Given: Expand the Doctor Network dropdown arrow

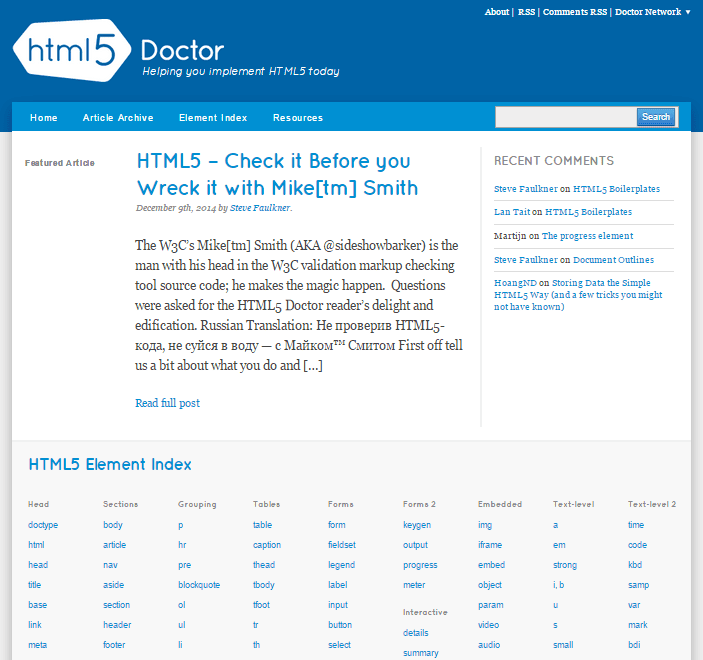Looking at the screenshot, I should (x=688, y=12).
